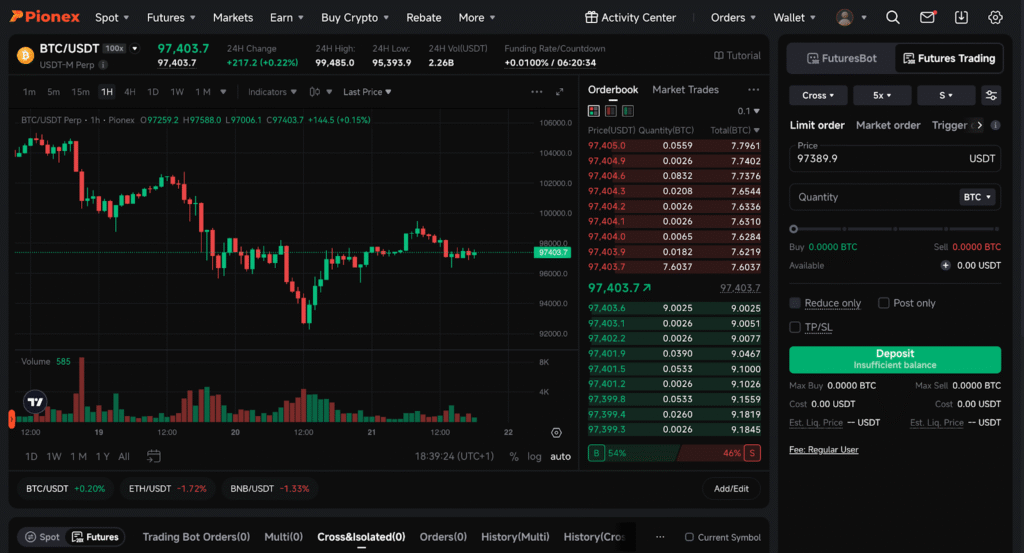Click the info icon beside order types
The image size is (1024, 553).
click(995, 125)
